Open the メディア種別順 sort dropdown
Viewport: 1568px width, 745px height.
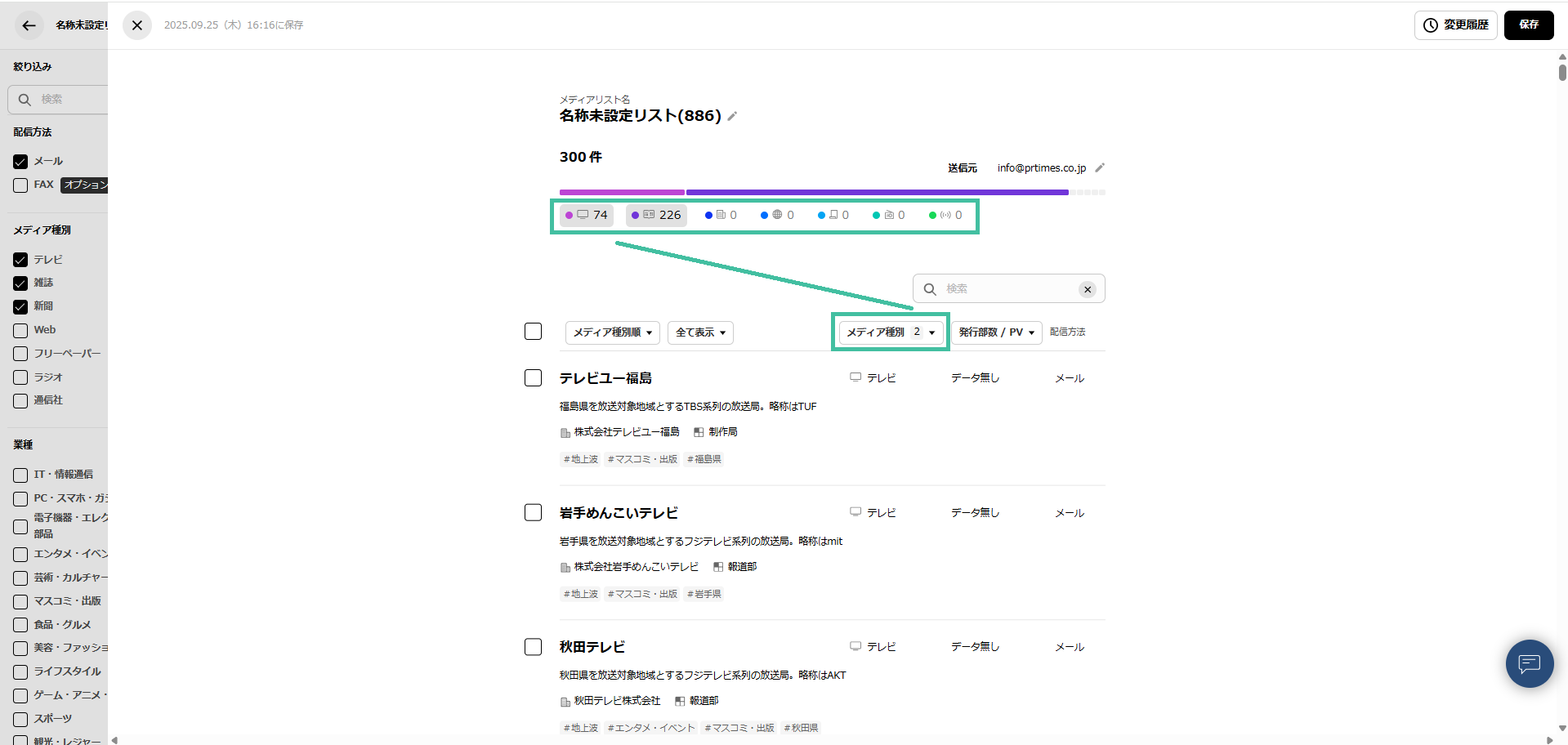612,332
